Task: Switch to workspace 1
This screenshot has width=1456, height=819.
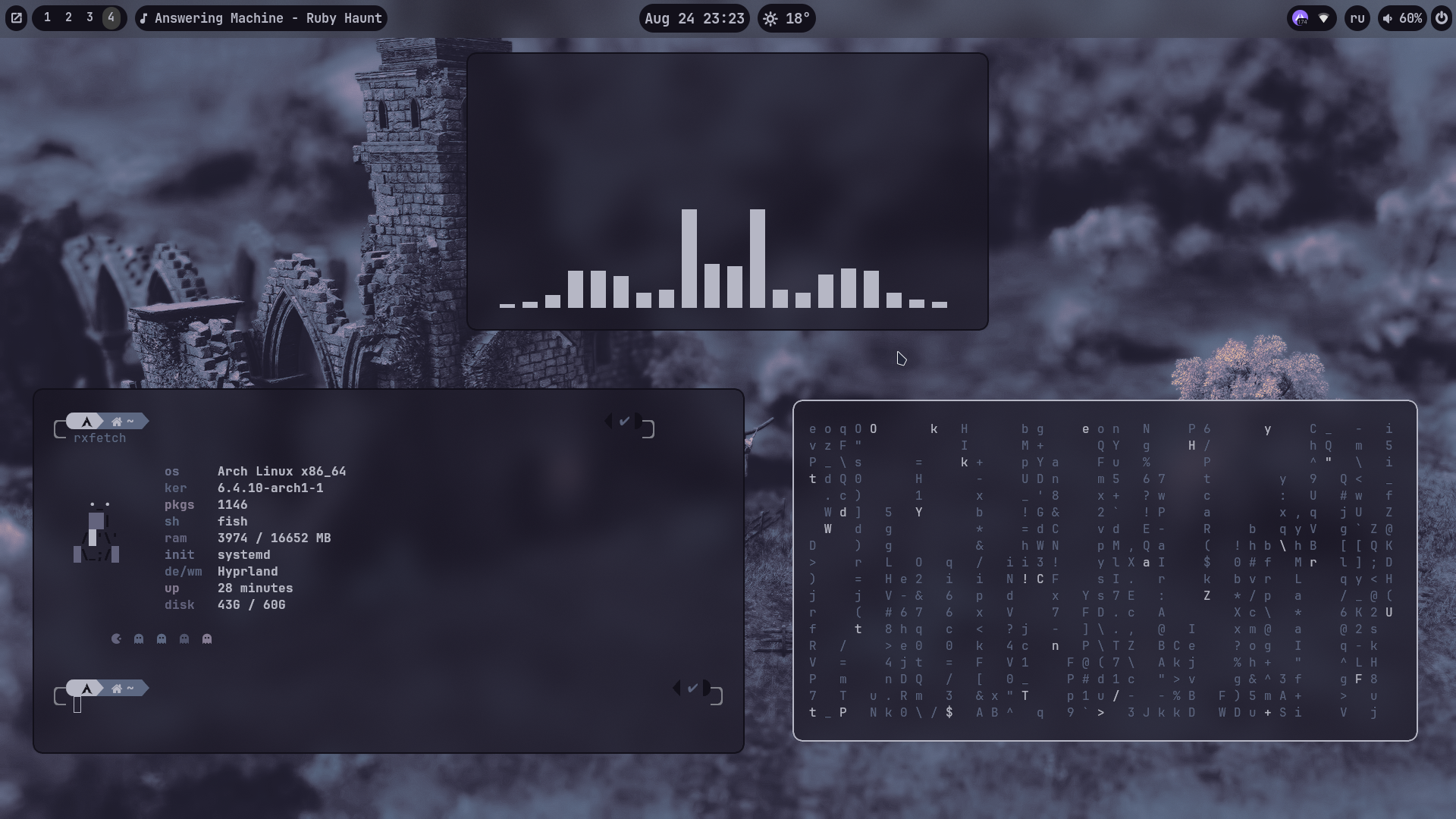Action: pos(47,17)
